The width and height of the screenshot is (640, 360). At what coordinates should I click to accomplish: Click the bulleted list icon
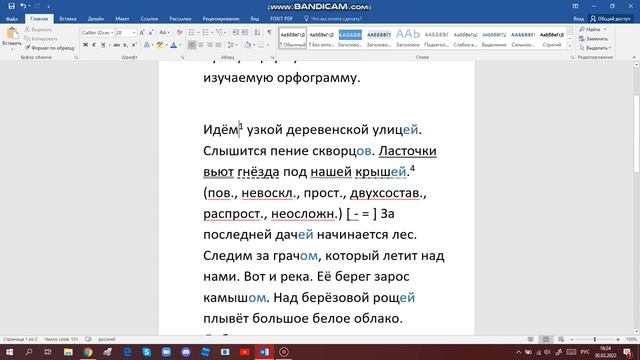192,32
